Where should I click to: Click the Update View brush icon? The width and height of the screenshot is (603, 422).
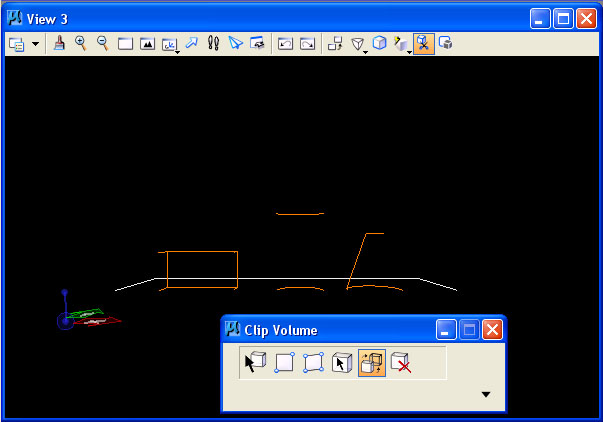(x=59, y=43)
